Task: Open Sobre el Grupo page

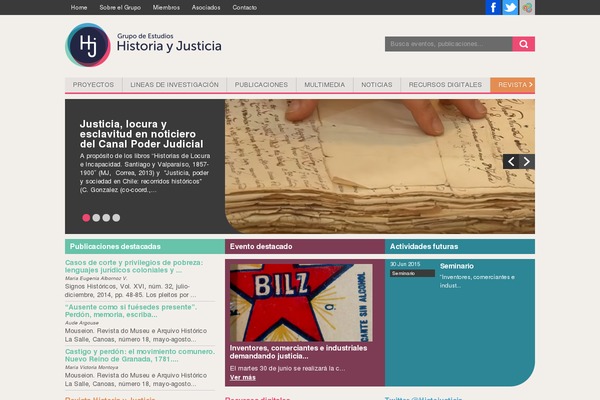Action: [120, 7]
